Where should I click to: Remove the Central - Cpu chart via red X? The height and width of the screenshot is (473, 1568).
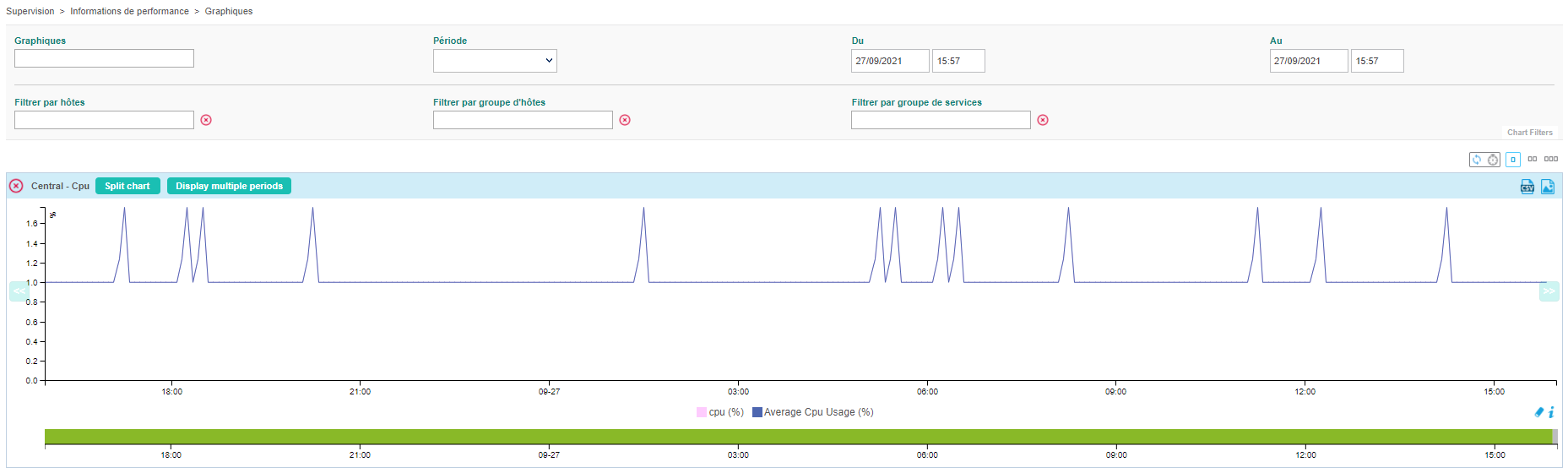tap(16, 186)
